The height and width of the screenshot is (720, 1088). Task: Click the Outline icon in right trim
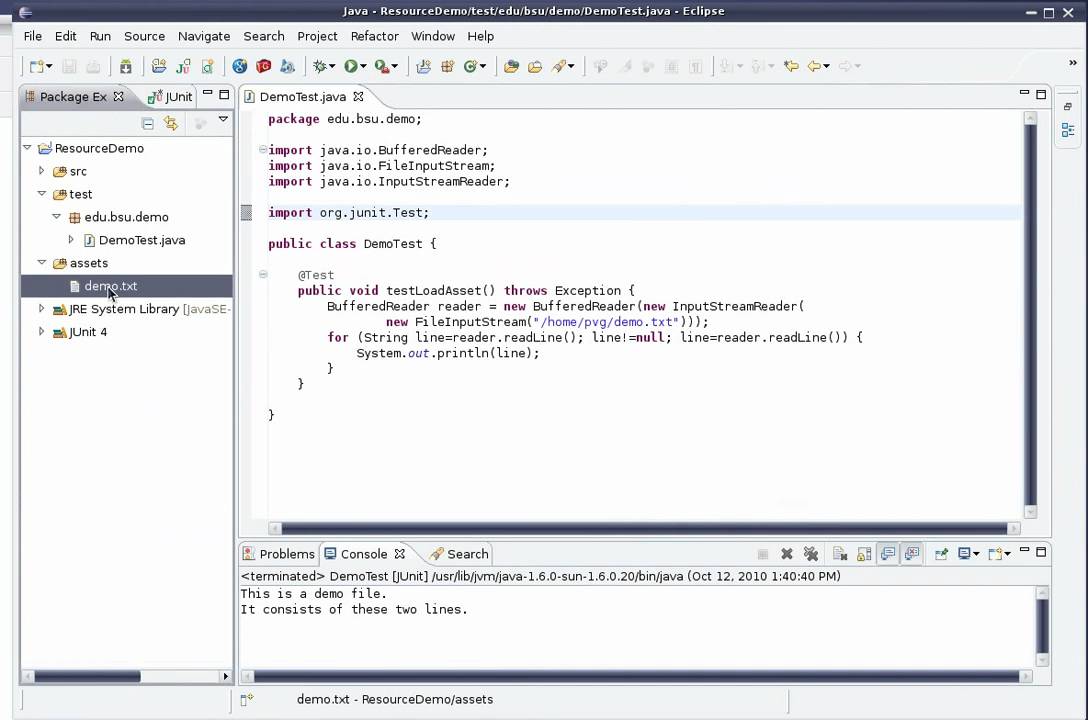(x=1068, y=130)
